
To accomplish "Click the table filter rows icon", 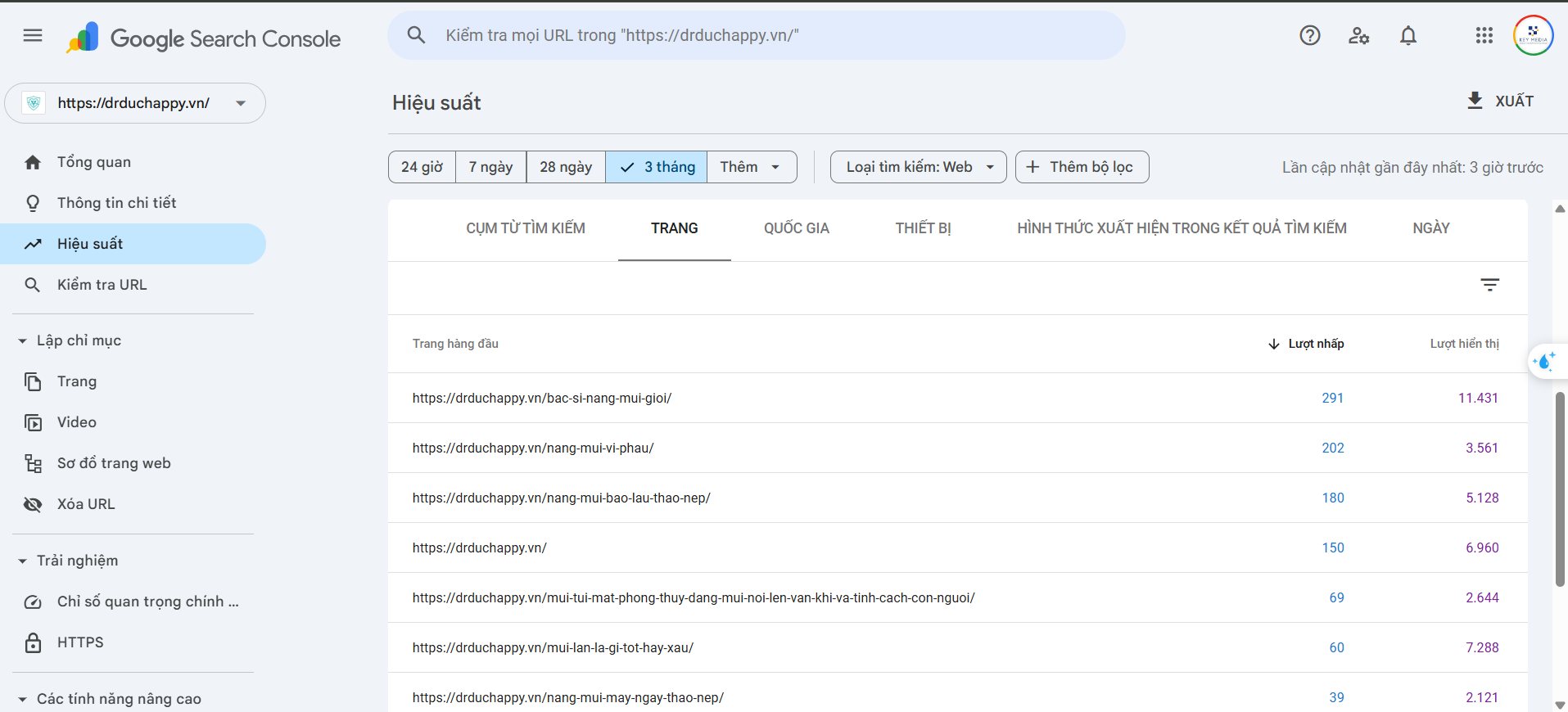I will point(1489,285).
